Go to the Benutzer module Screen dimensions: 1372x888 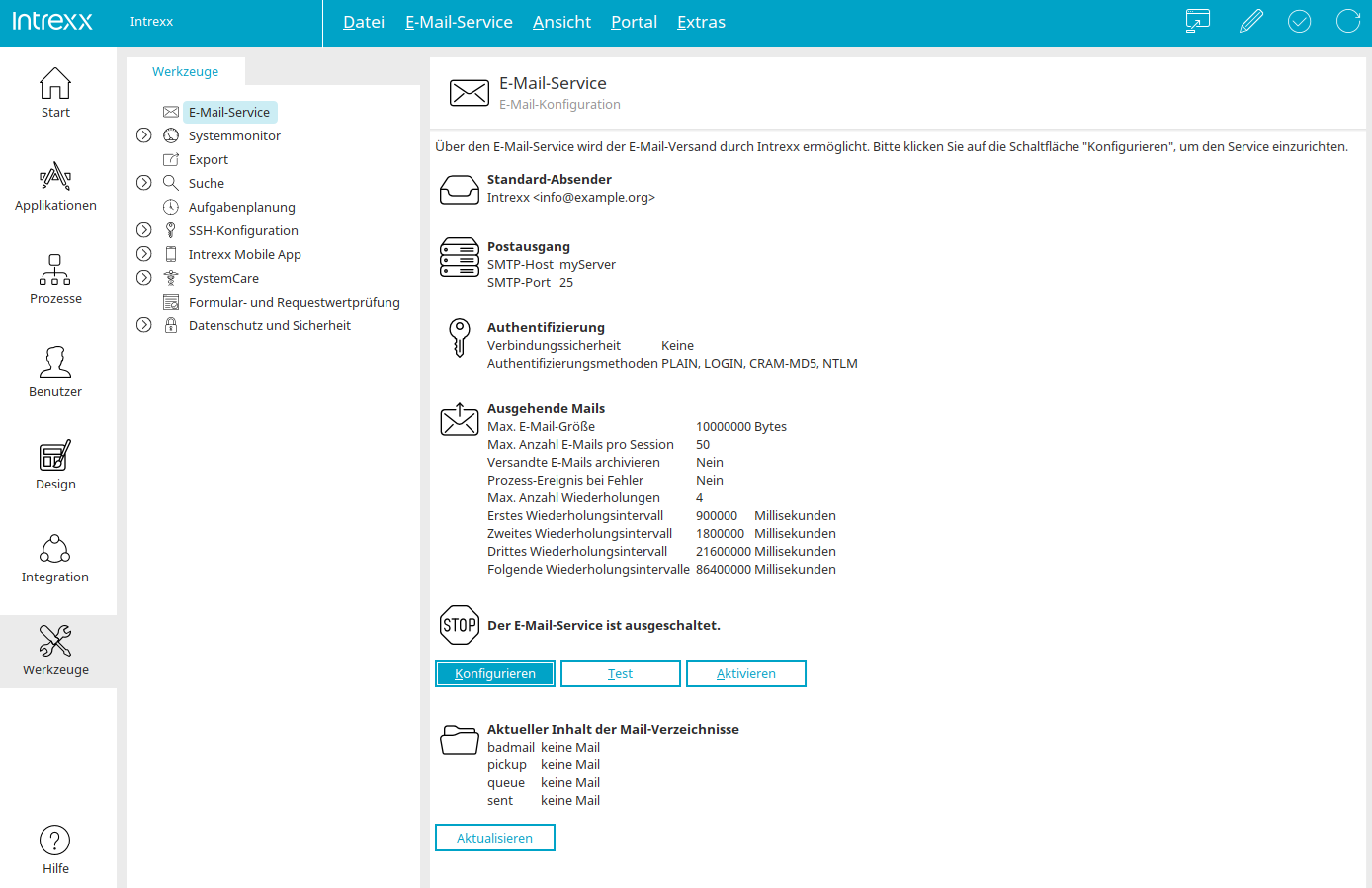point(55,373)
